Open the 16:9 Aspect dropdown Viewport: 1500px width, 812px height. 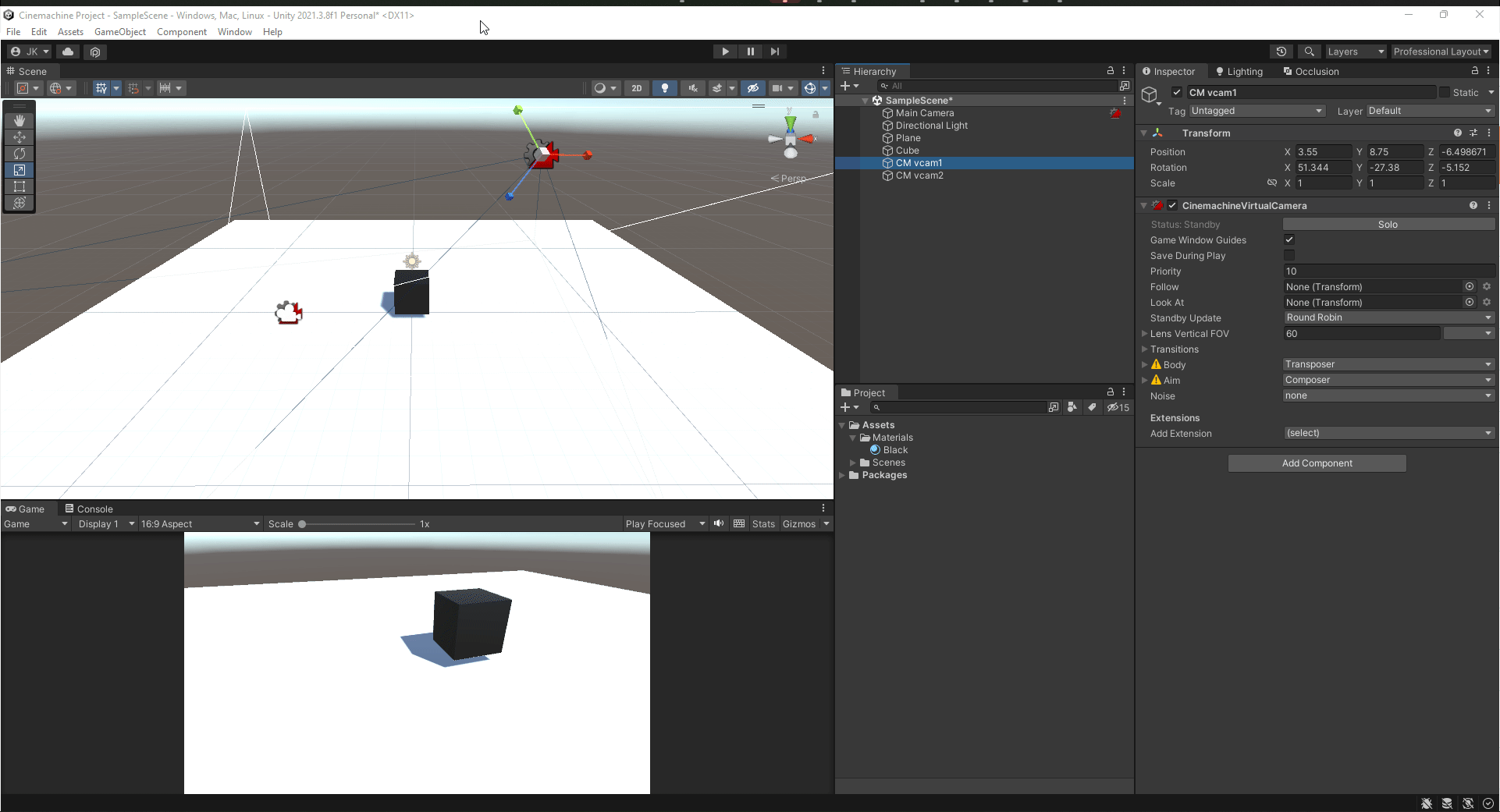pos(200,523)
